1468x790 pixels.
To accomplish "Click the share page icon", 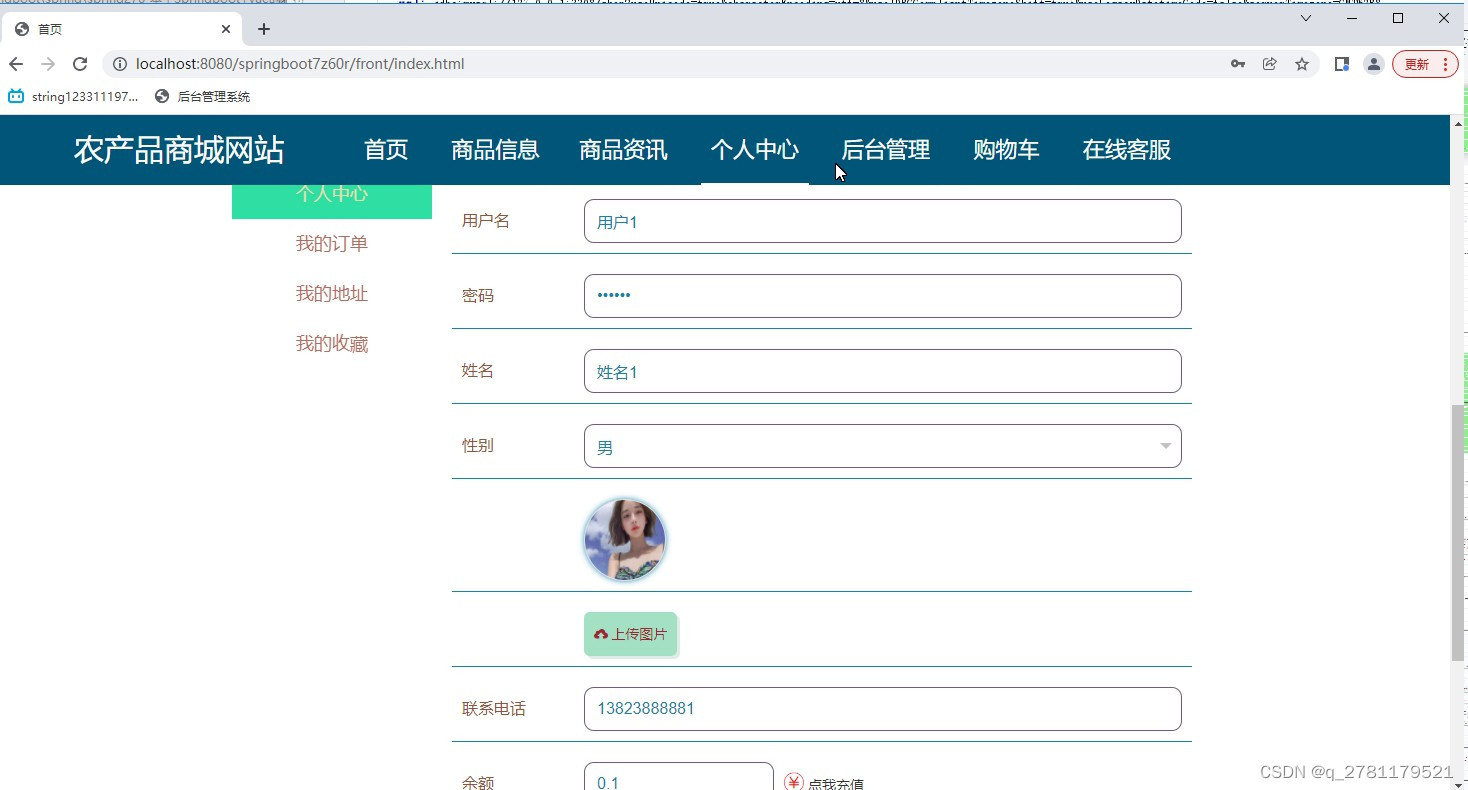I will (1270, 64).
